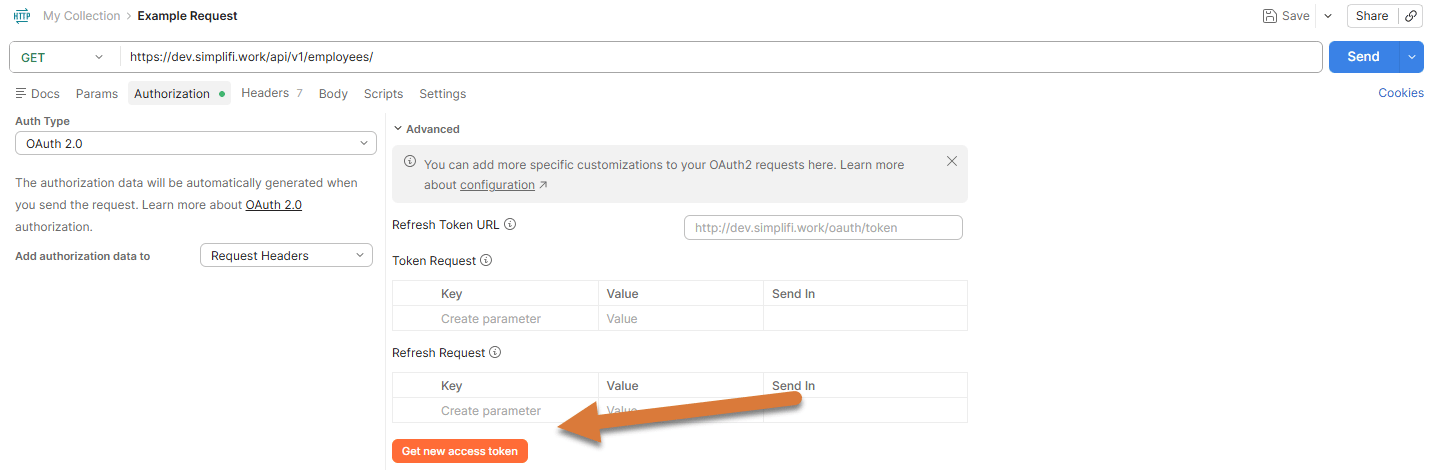
Task: Switch to the Params tab
Action: point(97,93)
